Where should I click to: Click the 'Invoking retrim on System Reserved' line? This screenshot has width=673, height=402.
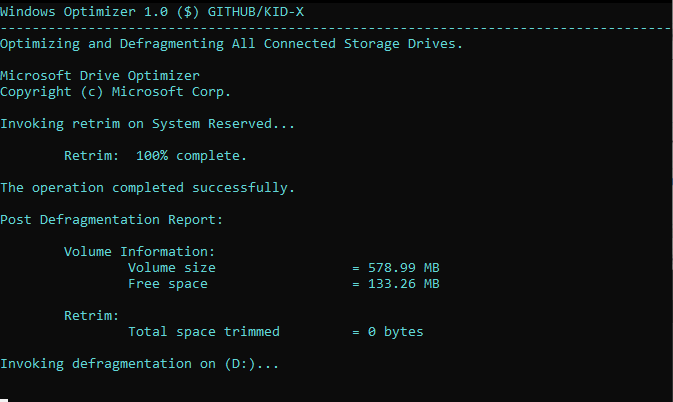(x=147, y=124)
